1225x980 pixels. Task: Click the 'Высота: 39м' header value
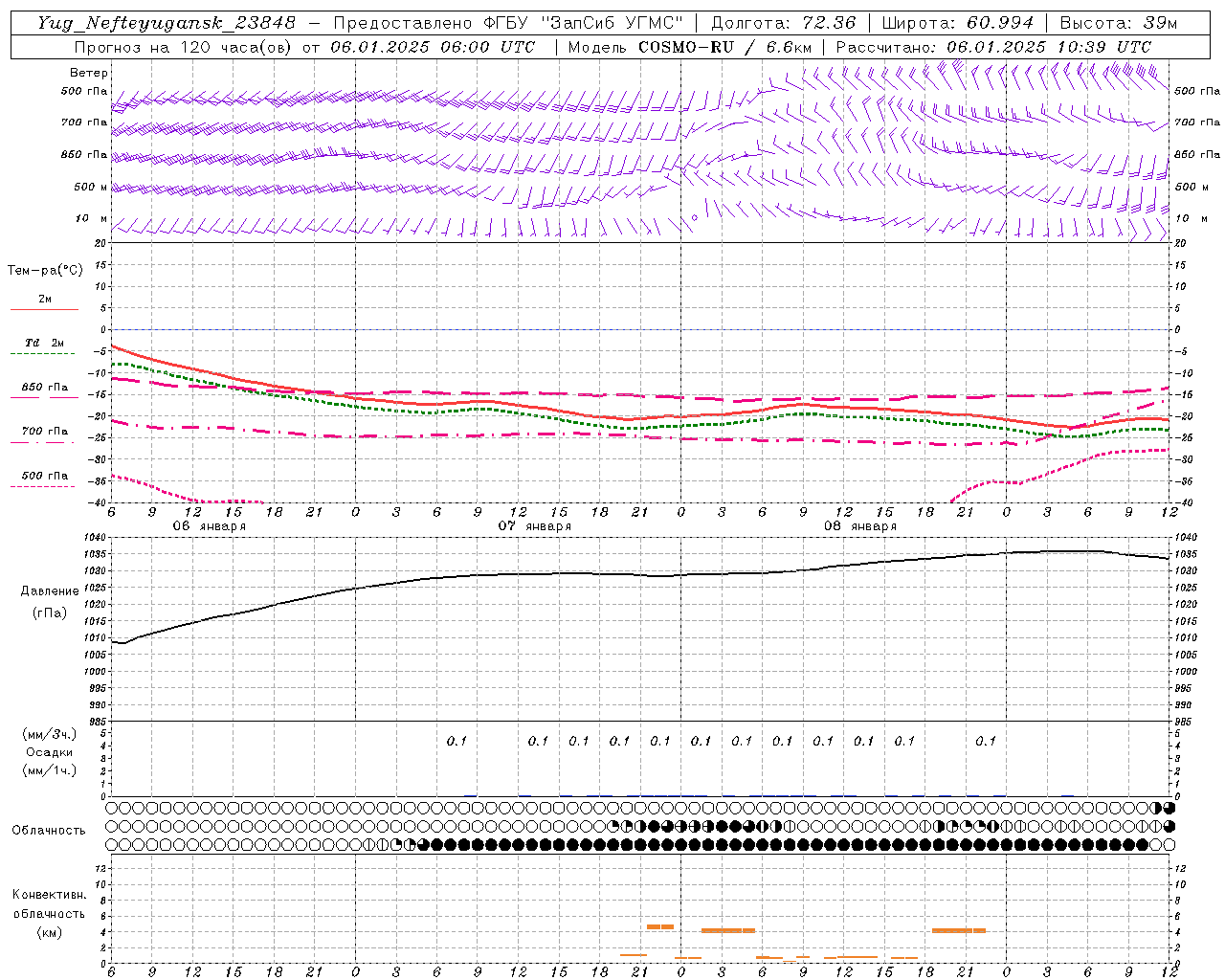pyautogui.click(x=1118, y=23)
